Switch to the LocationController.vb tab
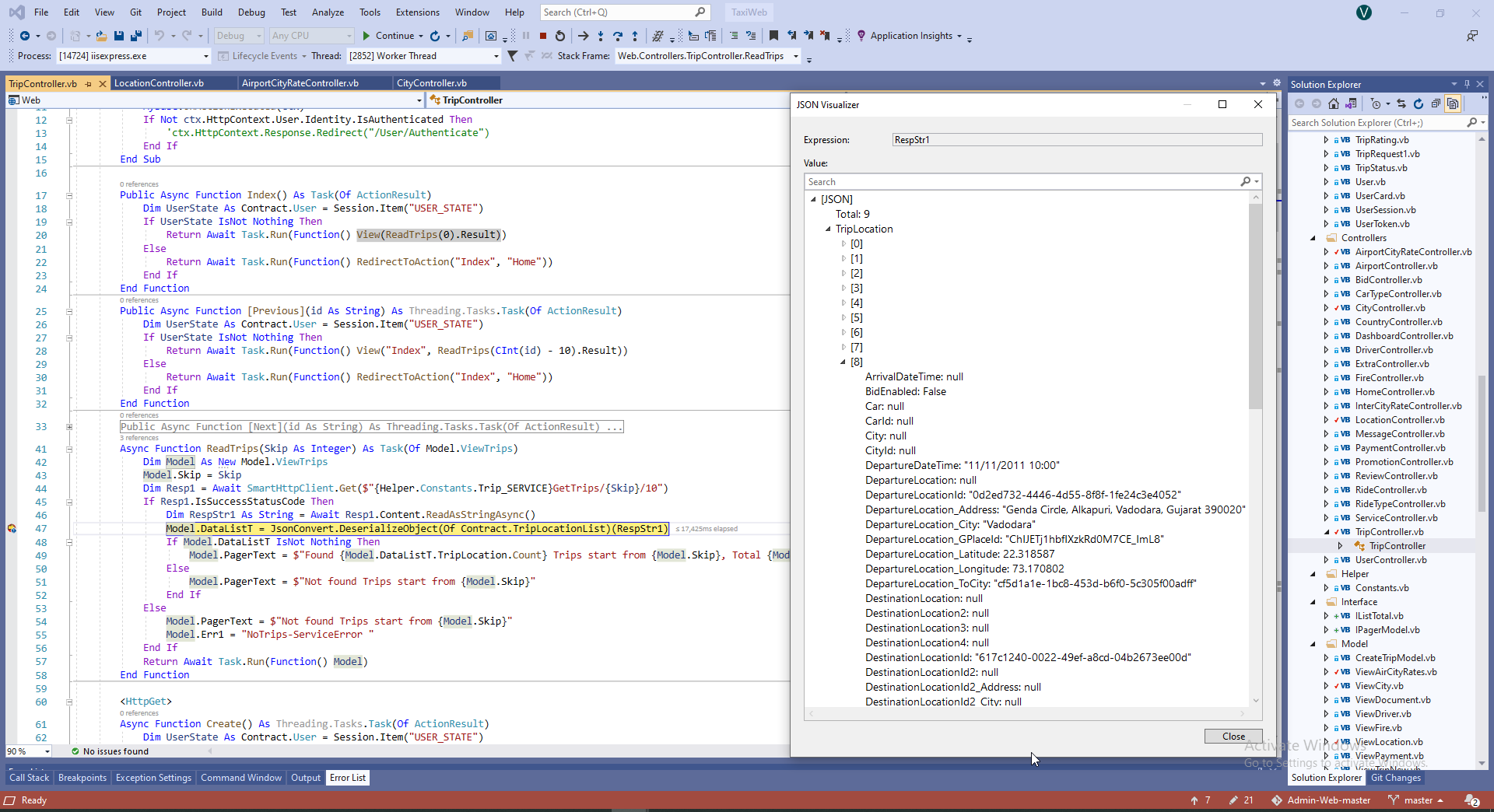This screenshot has height=812, width=1494. point(159,83)
